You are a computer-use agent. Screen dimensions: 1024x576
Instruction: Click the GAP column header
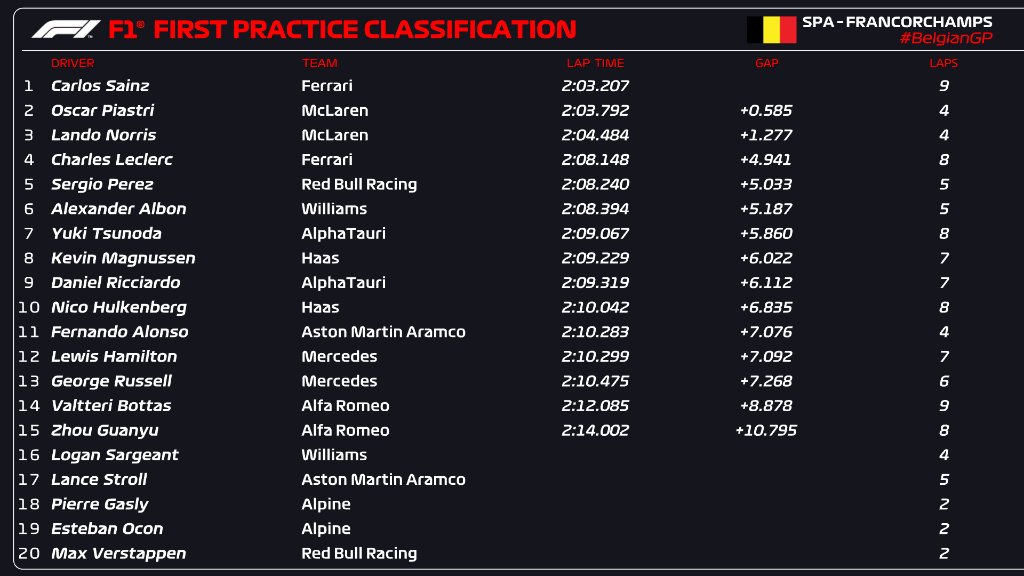pyautogui.click(x=766, y=63)
